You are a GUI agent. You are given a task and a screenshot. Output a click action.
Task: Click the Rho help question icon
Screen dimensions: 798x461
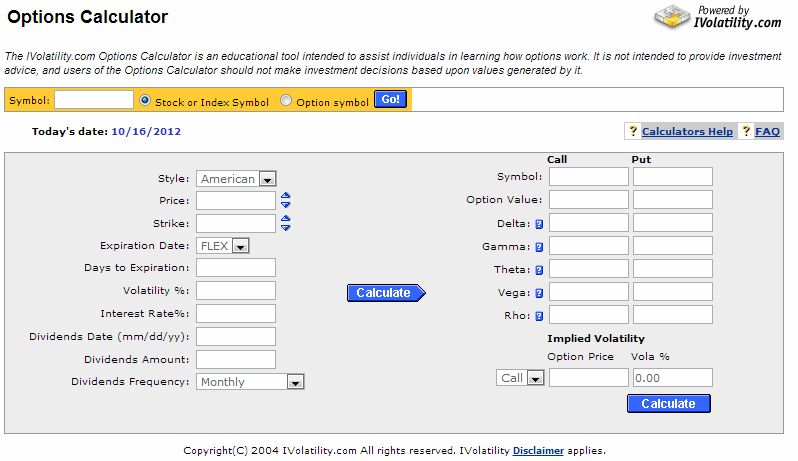(539, 316)
